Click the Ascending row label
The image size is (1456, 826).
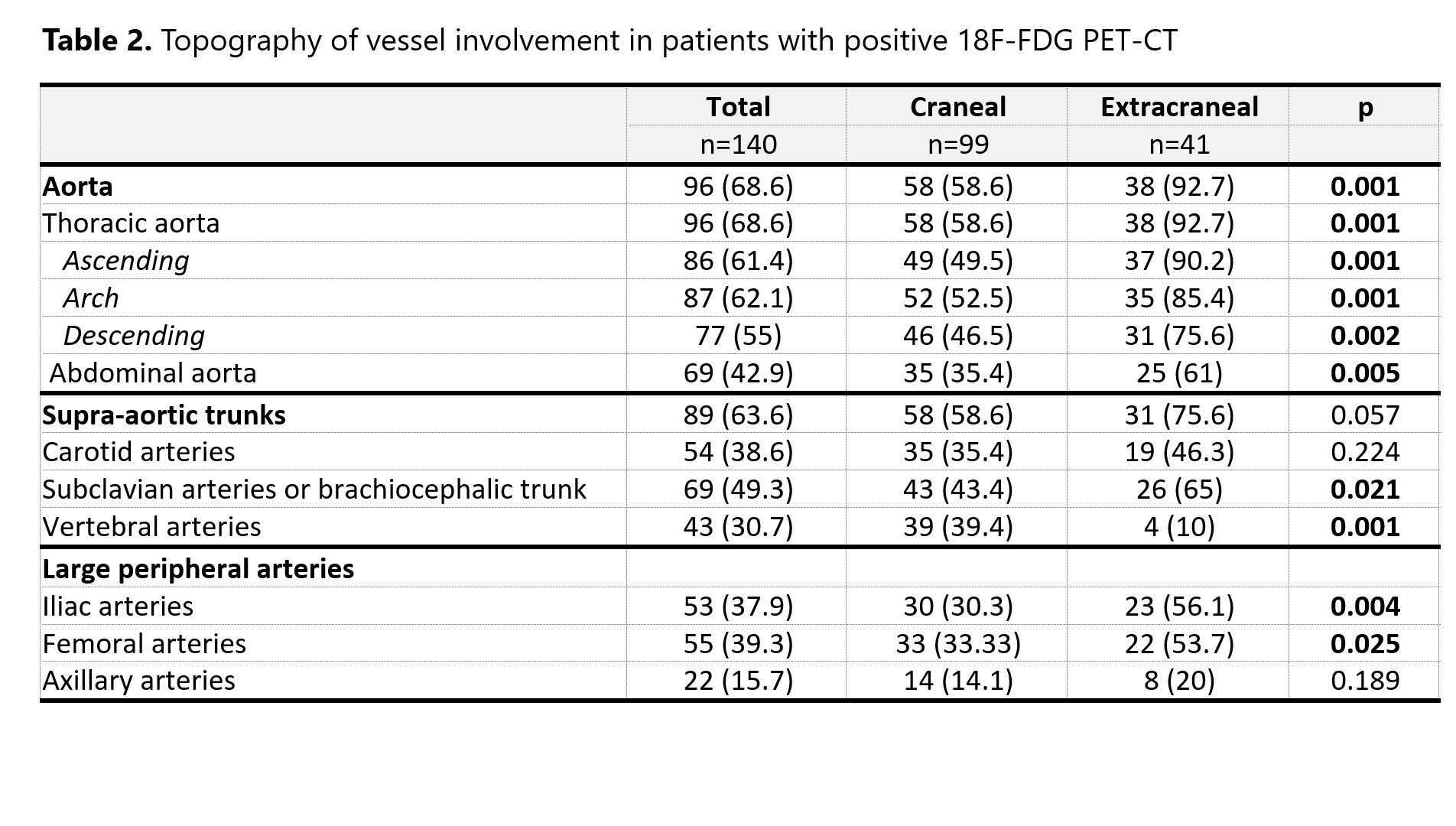pyautogui.click(x=126, y=261)
